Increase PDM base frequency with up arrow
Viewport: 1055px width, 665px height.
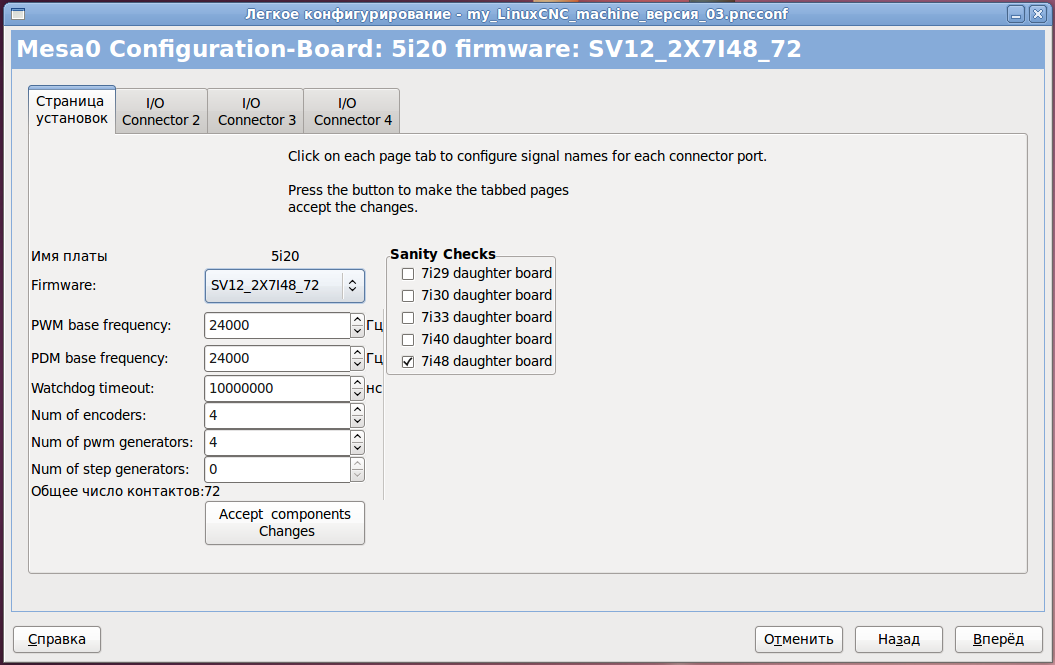coord(357,352)
